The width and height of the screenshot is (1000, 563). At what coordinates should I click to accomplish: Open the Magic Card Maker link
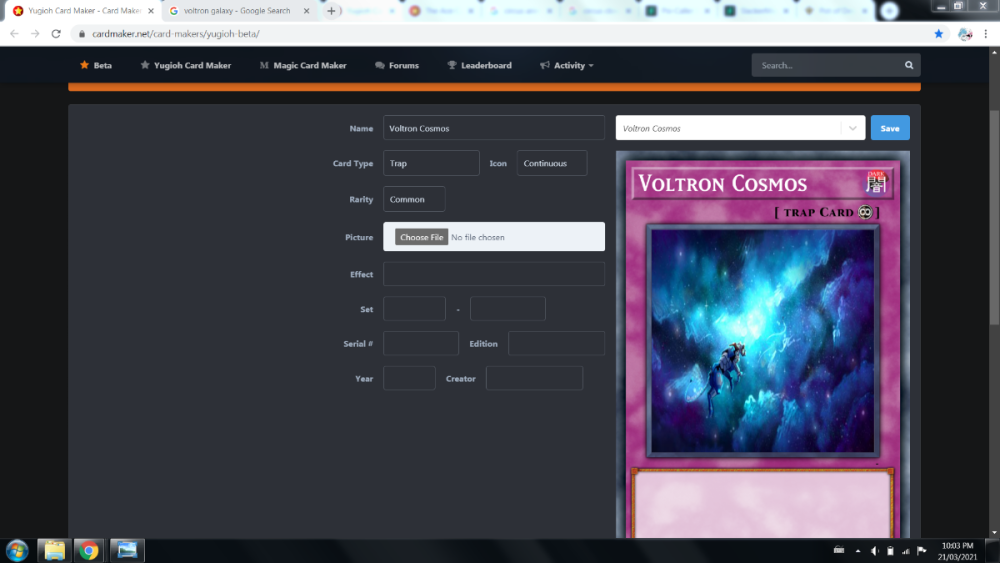coord(303,65)
